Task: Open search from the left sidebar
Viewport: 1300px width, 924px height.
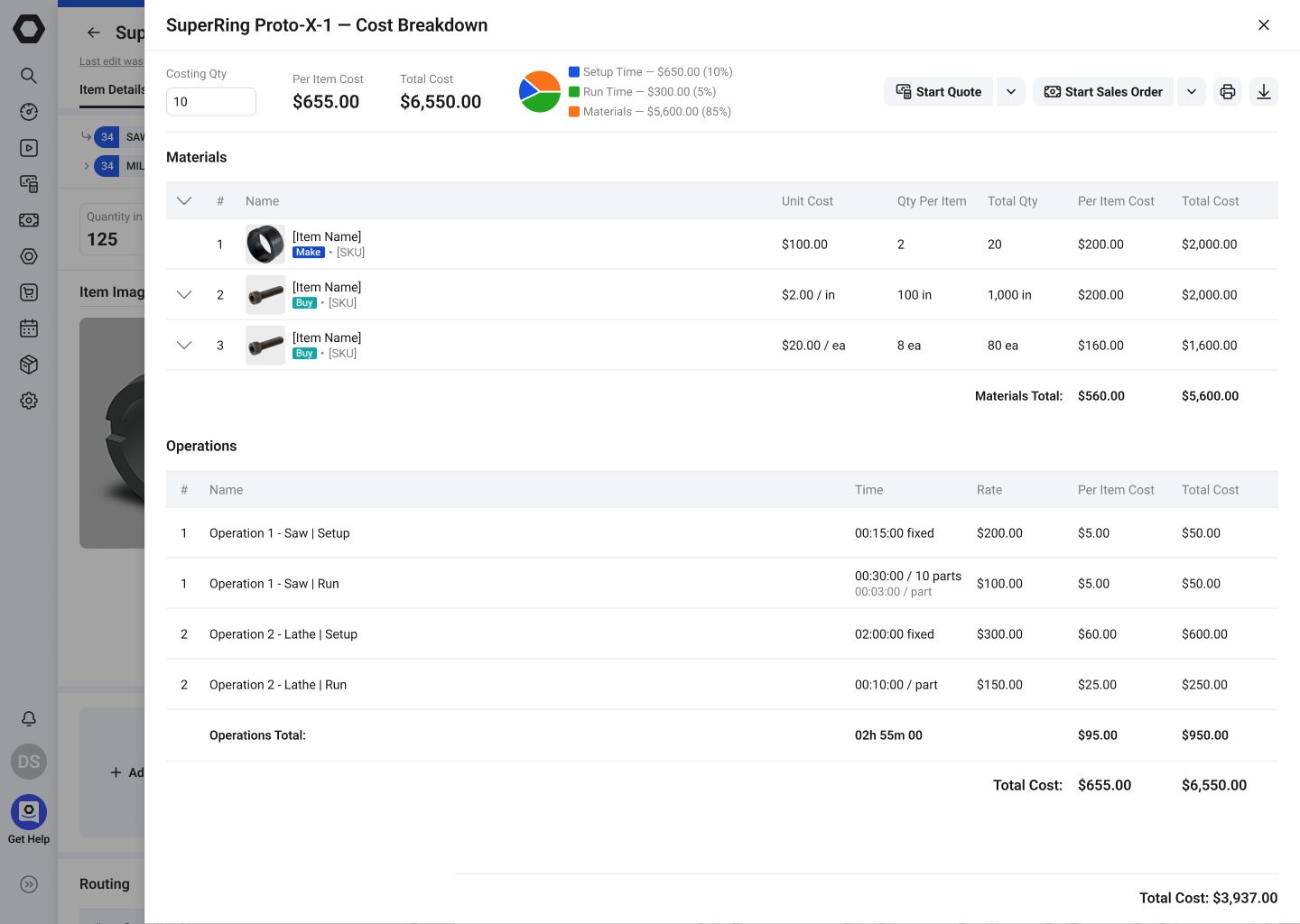Action: click(x=28, y=76)
